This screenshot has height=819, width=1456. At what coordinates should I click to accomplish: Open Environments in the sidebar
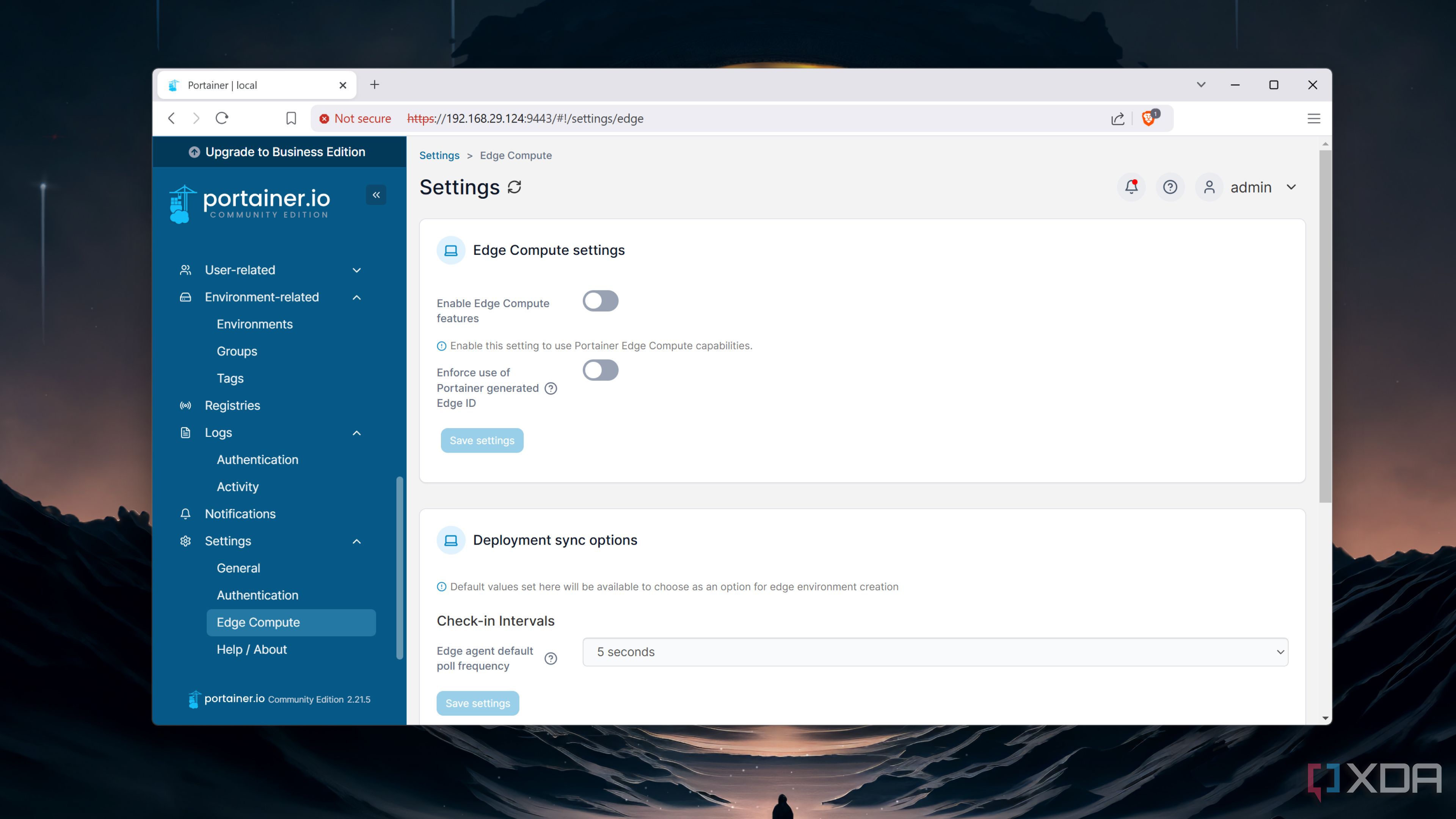(x=254, y=324)
